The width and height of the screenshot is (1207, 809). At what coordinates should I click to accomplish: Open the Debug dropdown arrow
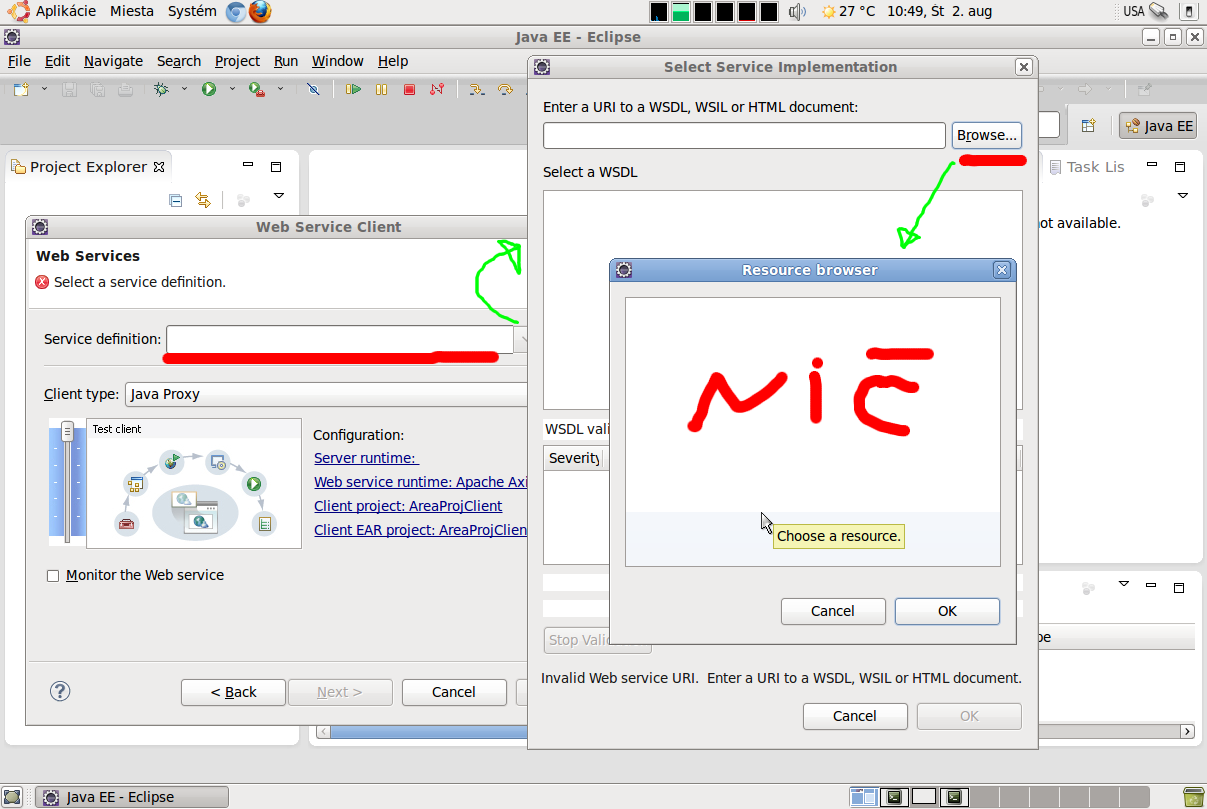[184, 89]
